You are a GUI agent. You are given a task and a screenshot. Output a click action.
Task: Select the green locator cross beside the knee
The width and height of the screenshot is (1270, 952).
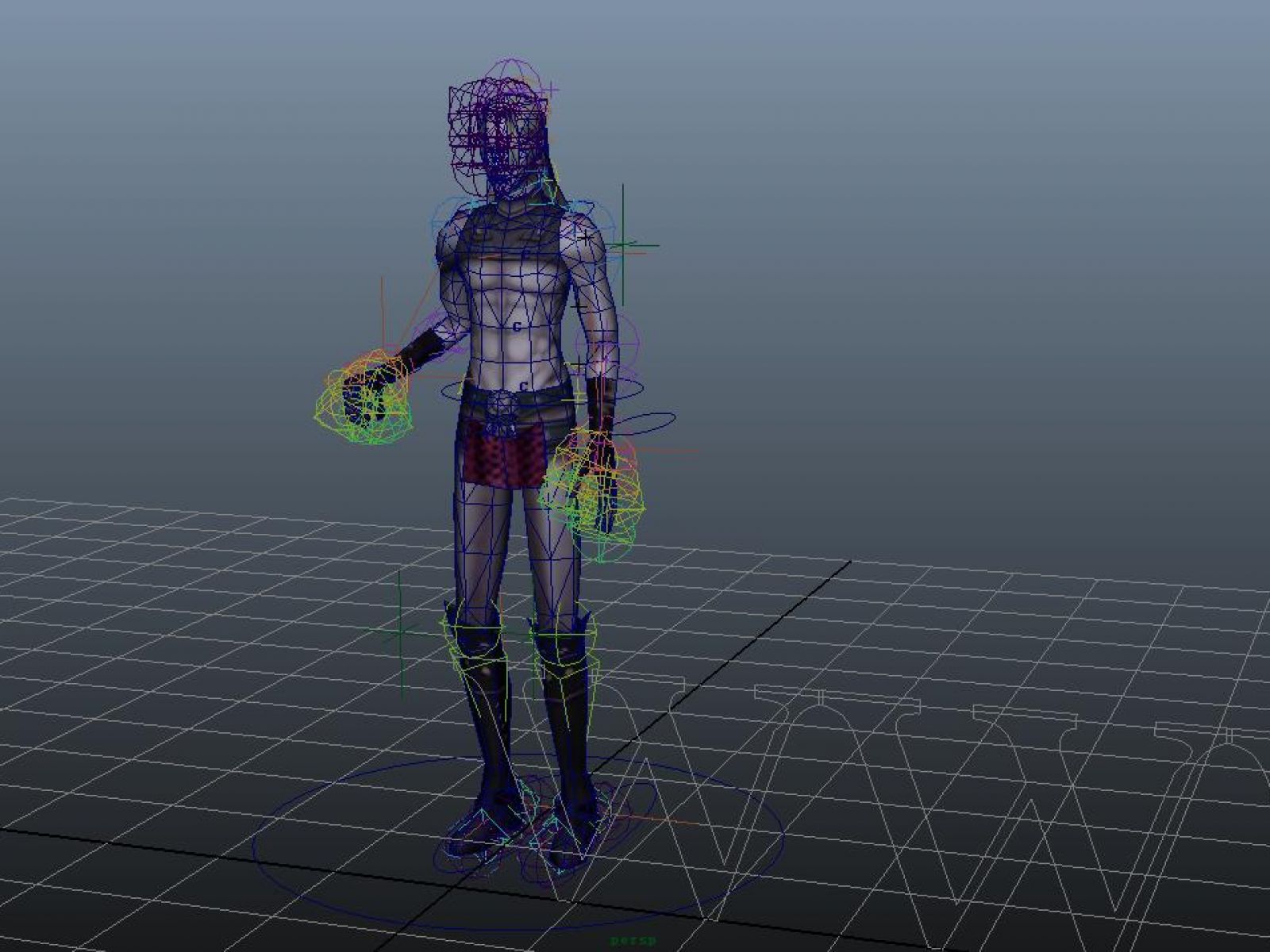click(x=400, y=631)
